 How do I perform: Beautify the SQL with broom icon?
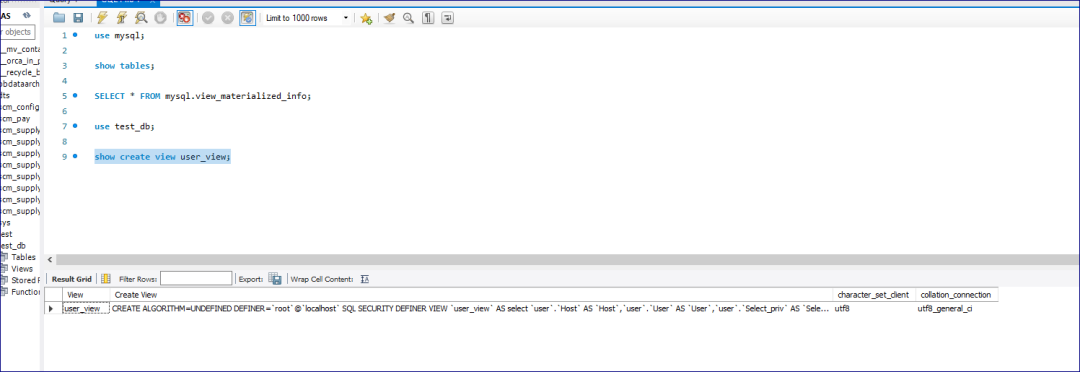click(x=390, y=18)
